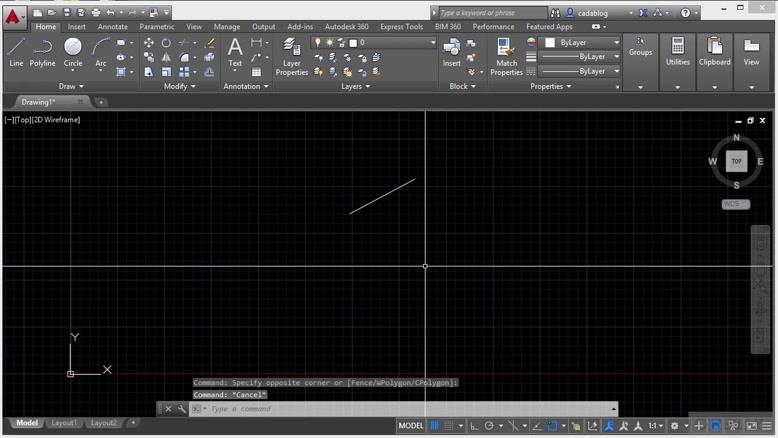Image resolution: width=778 pixels, height=438 pixels.
Task: Toggle polar tracking in status bar
Action: pyautogui.click(x=489, y=426)
